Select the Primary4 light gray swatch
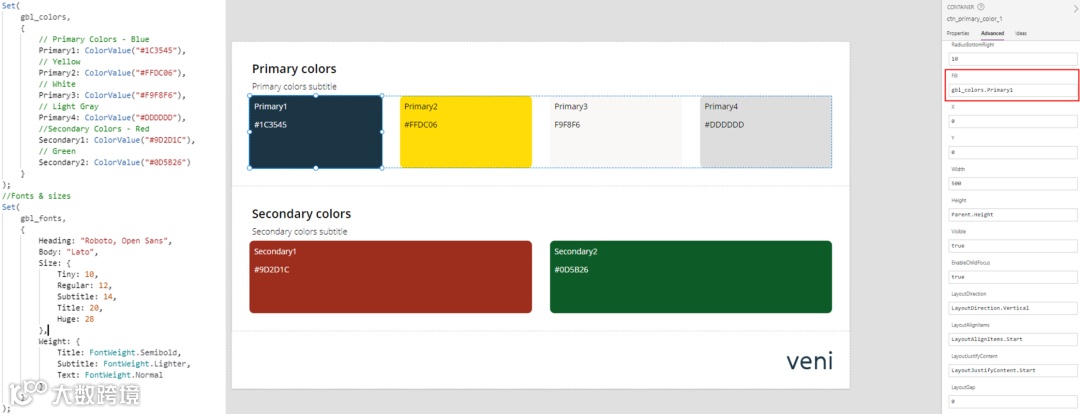 click(x=766, y=132)
